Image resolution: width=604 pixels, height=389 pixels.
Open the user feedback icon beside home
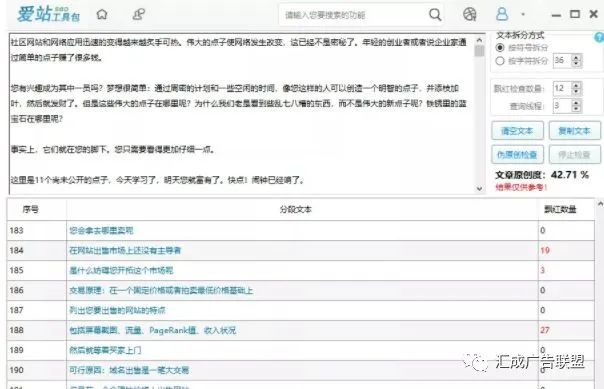click(139, 15)
